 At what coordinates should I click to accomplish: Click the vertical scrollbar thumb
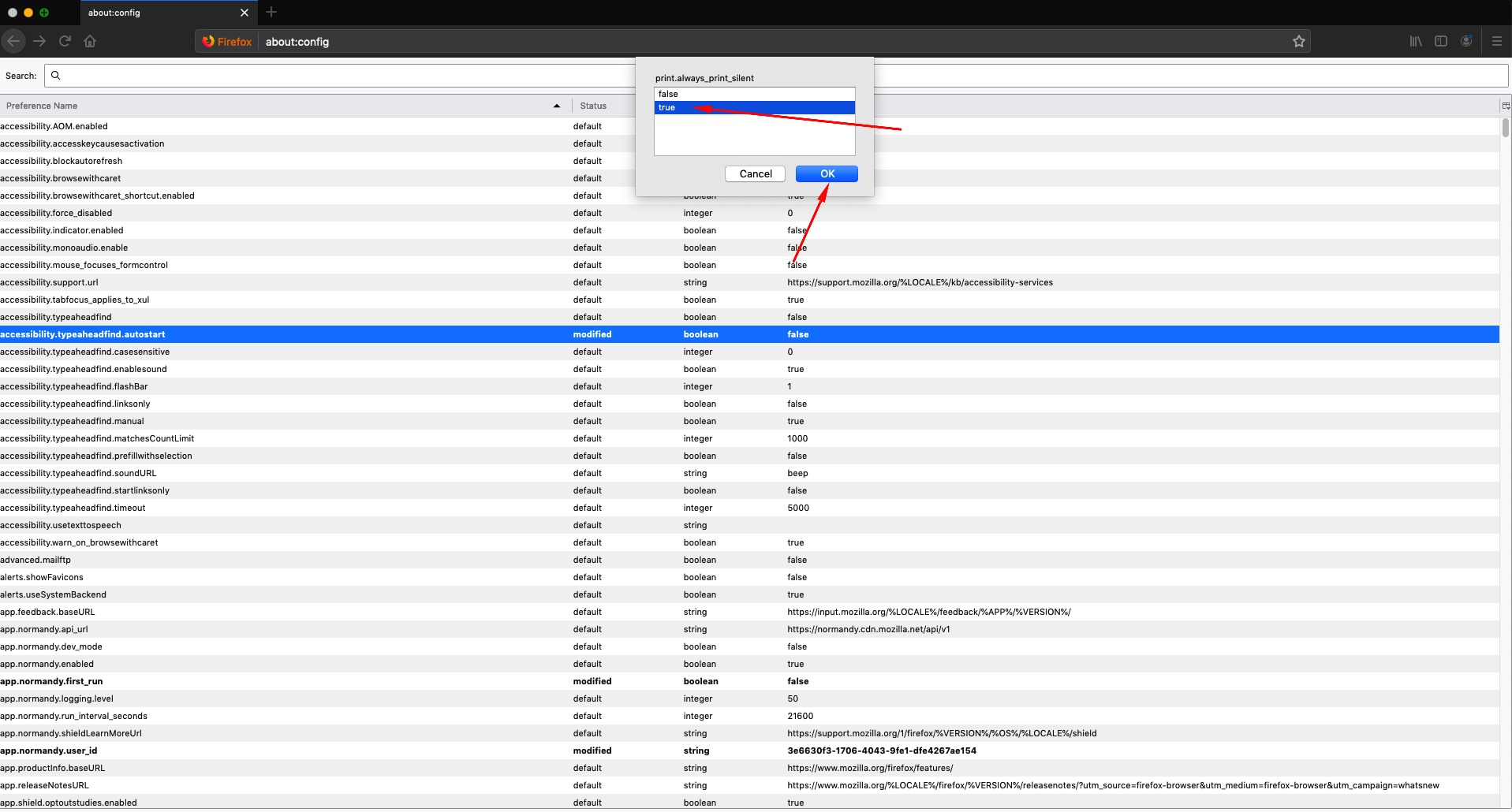click(1506, 127)
